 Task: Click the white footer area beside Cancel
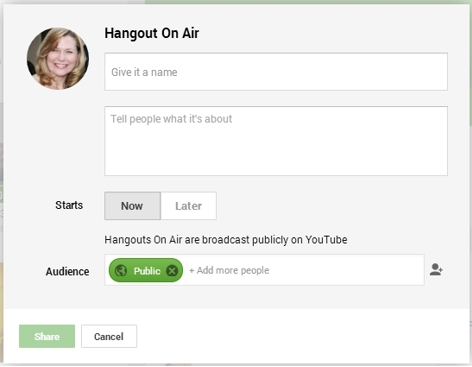(x=300, y=336)
